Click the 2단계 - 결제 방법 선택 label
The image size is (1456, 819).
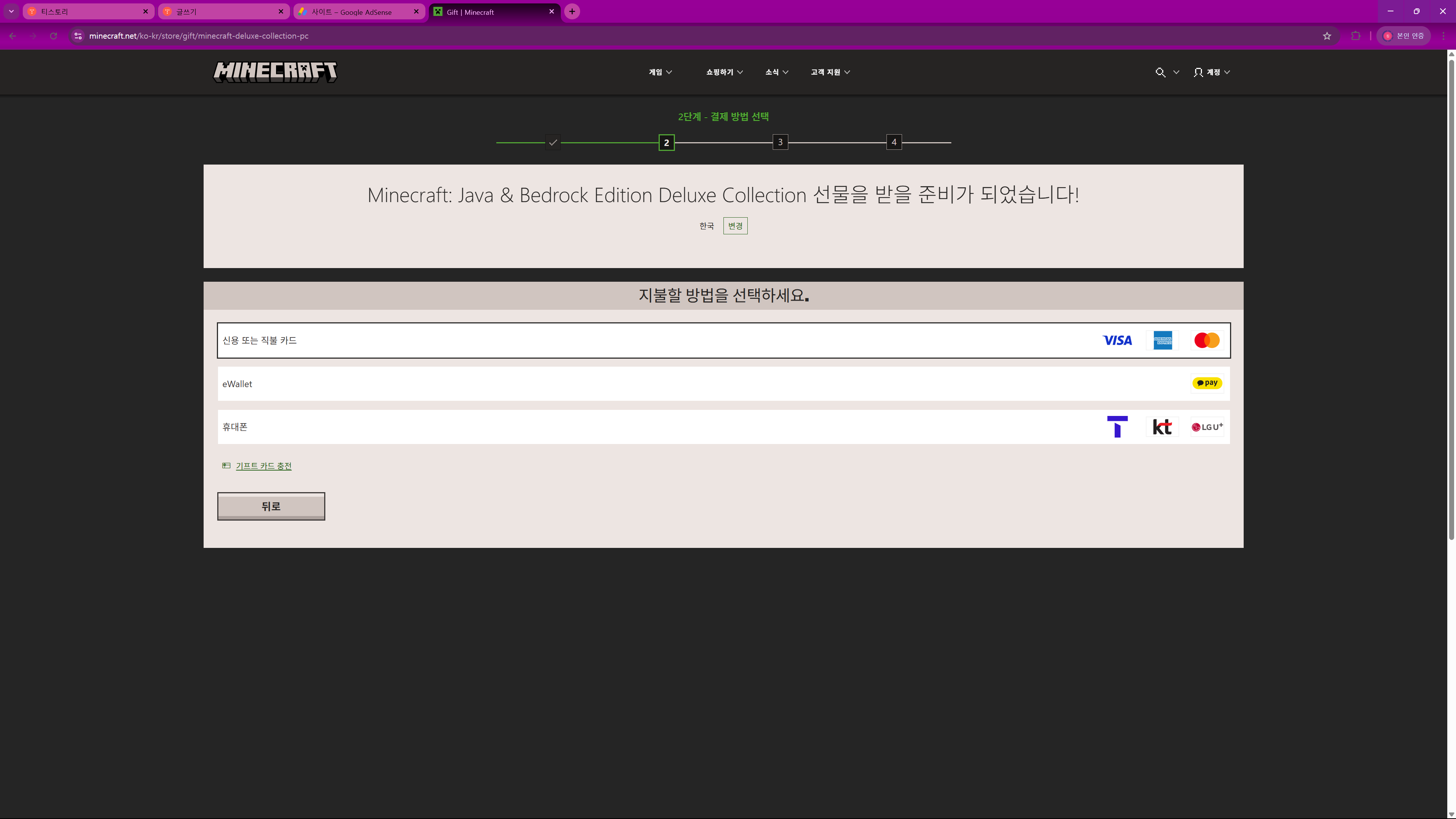[x=723, y=116]
